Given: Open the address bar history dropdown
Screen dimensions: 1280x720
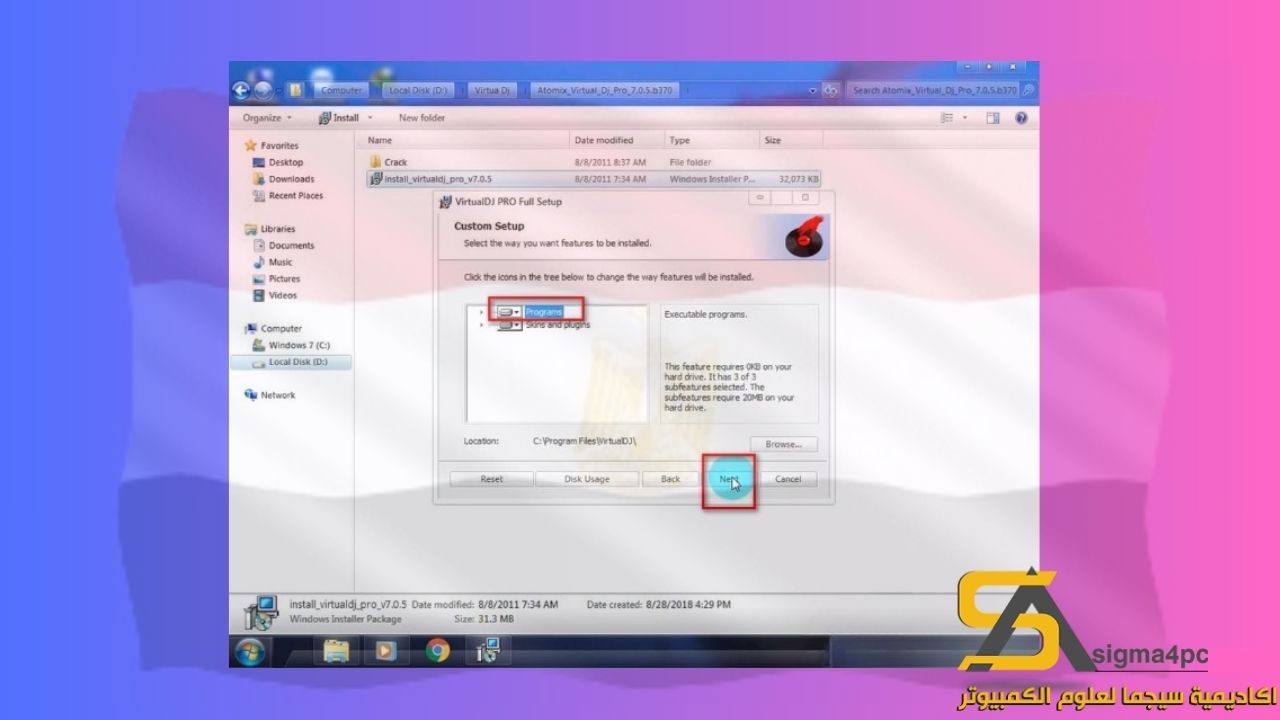Looking at the screenshot, I should coord(812,91).
